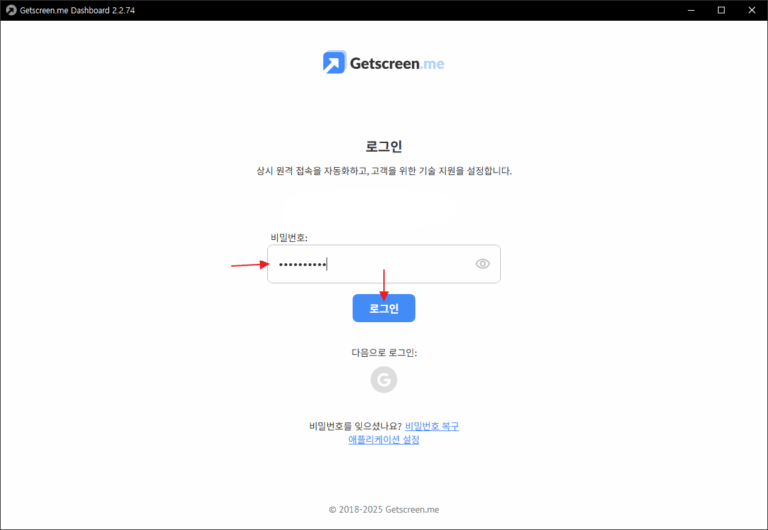Image resolution: width=768 pixels, height=530 pixels.
Task: Click the Getscreen.me arrow logo icon
Action: tap(335, 62)
